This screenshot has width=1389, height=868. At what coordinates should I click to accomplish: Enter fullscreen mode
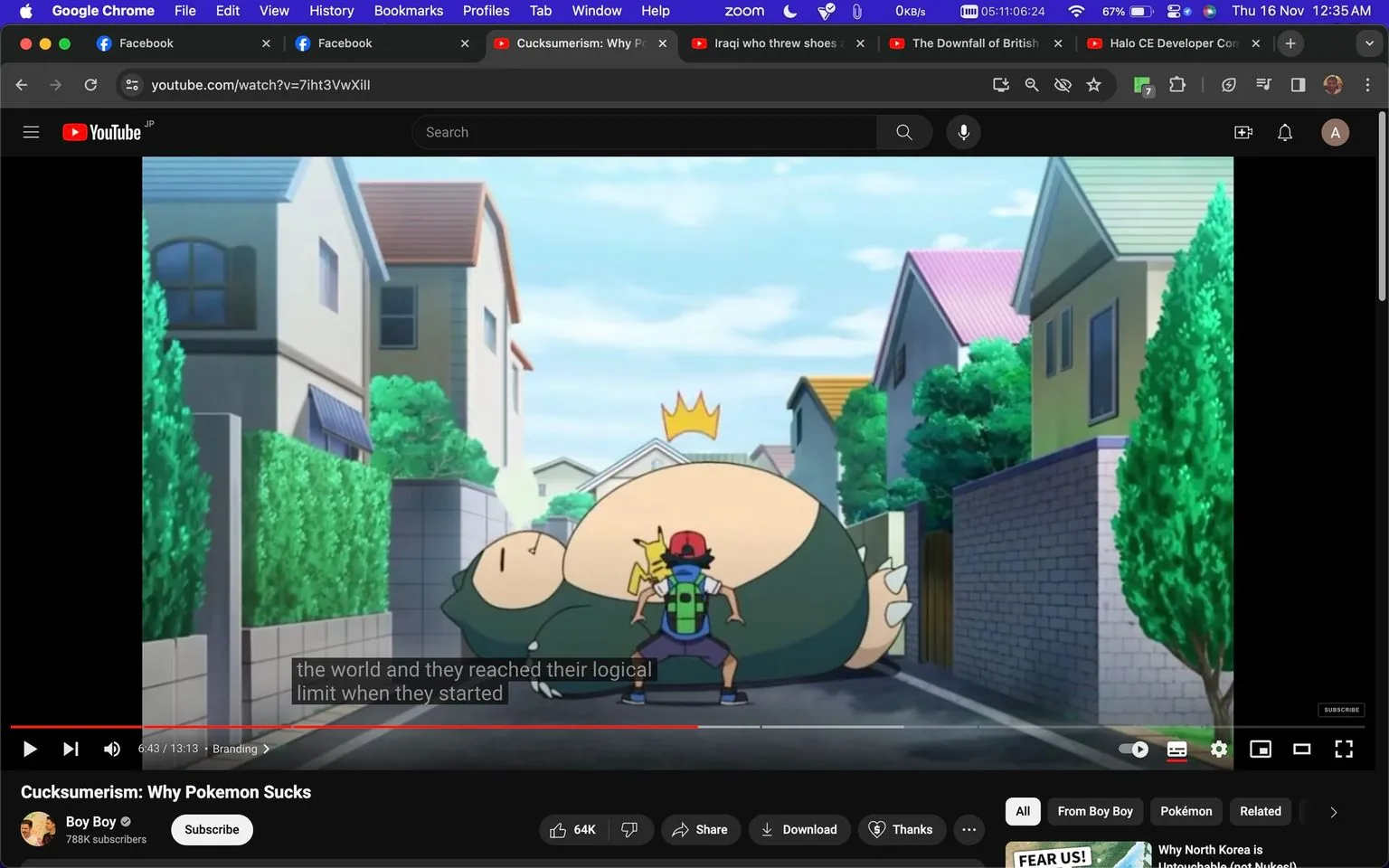tap(1343, 749)
